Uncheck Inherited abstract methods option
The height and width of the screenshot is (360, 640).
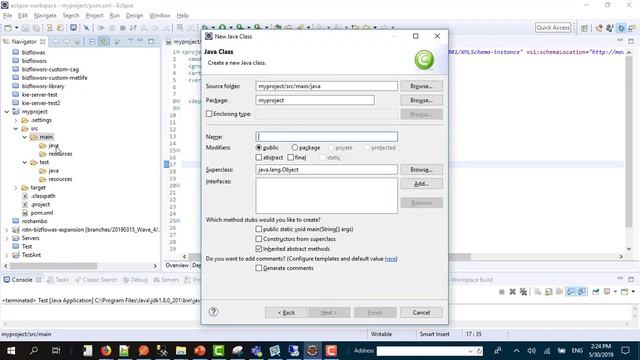pyautogui.click(x=258, y=249)
